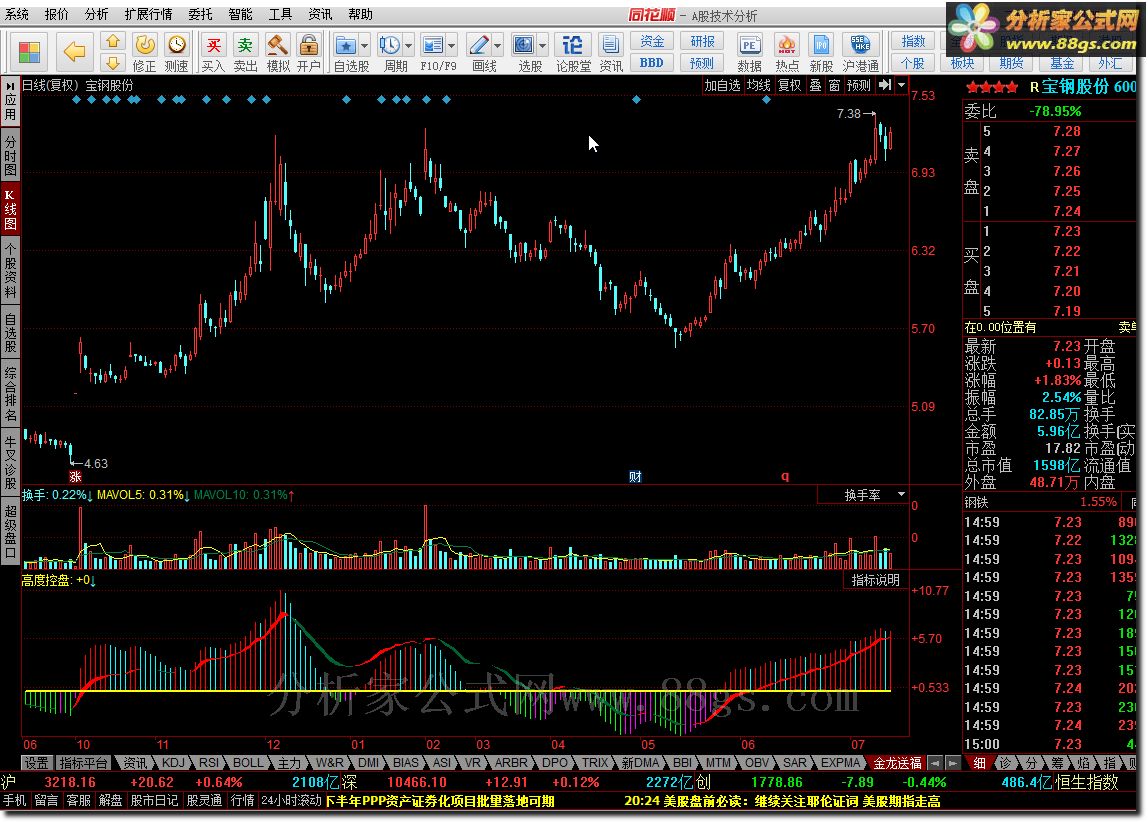Image resolution: width=1148 pixels, height=822 pixels.
Task: Toggle 应用 sidebar panel
Action: point(10,102)
